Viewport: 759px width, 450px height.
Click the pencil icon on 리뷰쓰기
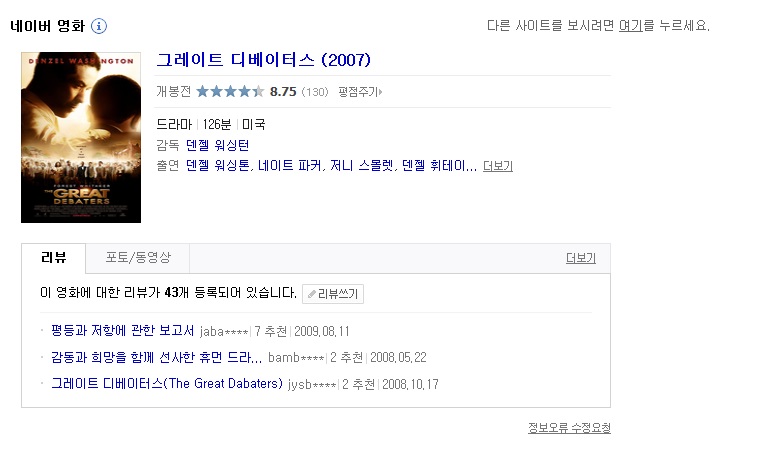tap(312, 294)
